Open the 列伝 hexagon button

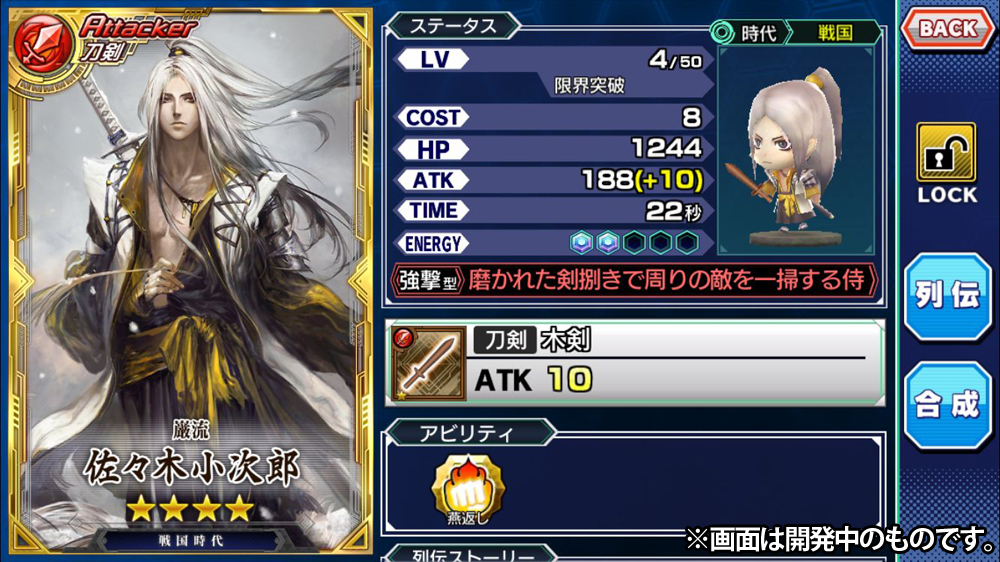[x=947, y=297]
